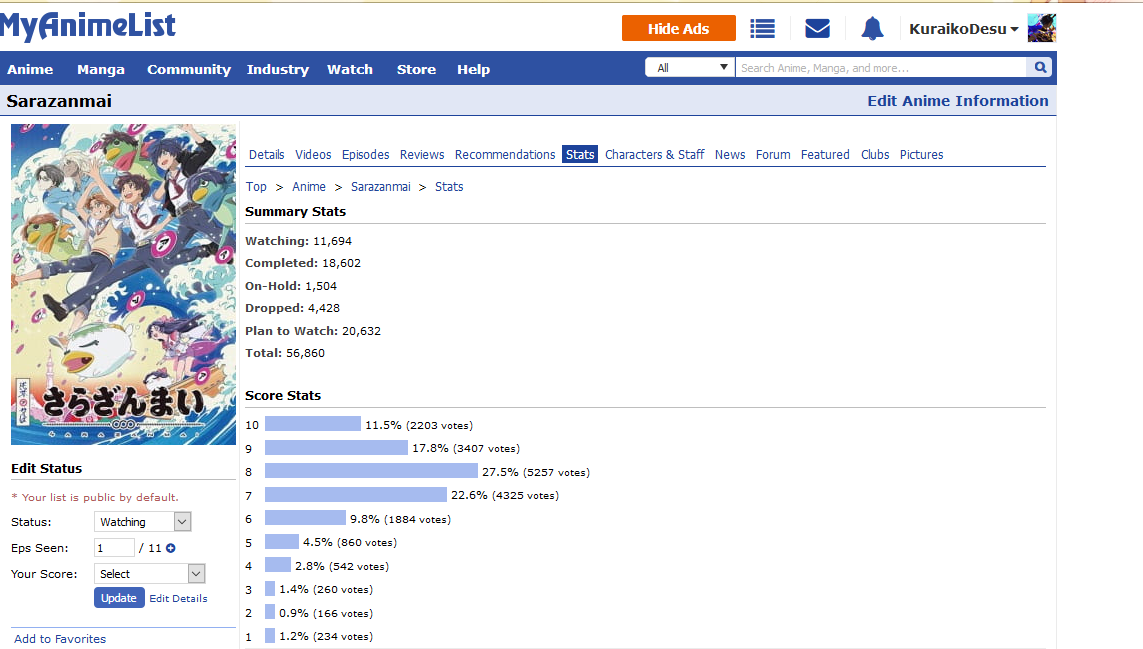The width and height of the screenshot is (1143, 649).
Task: Open the Your Score select dropdown
Action: click(149, 574)
